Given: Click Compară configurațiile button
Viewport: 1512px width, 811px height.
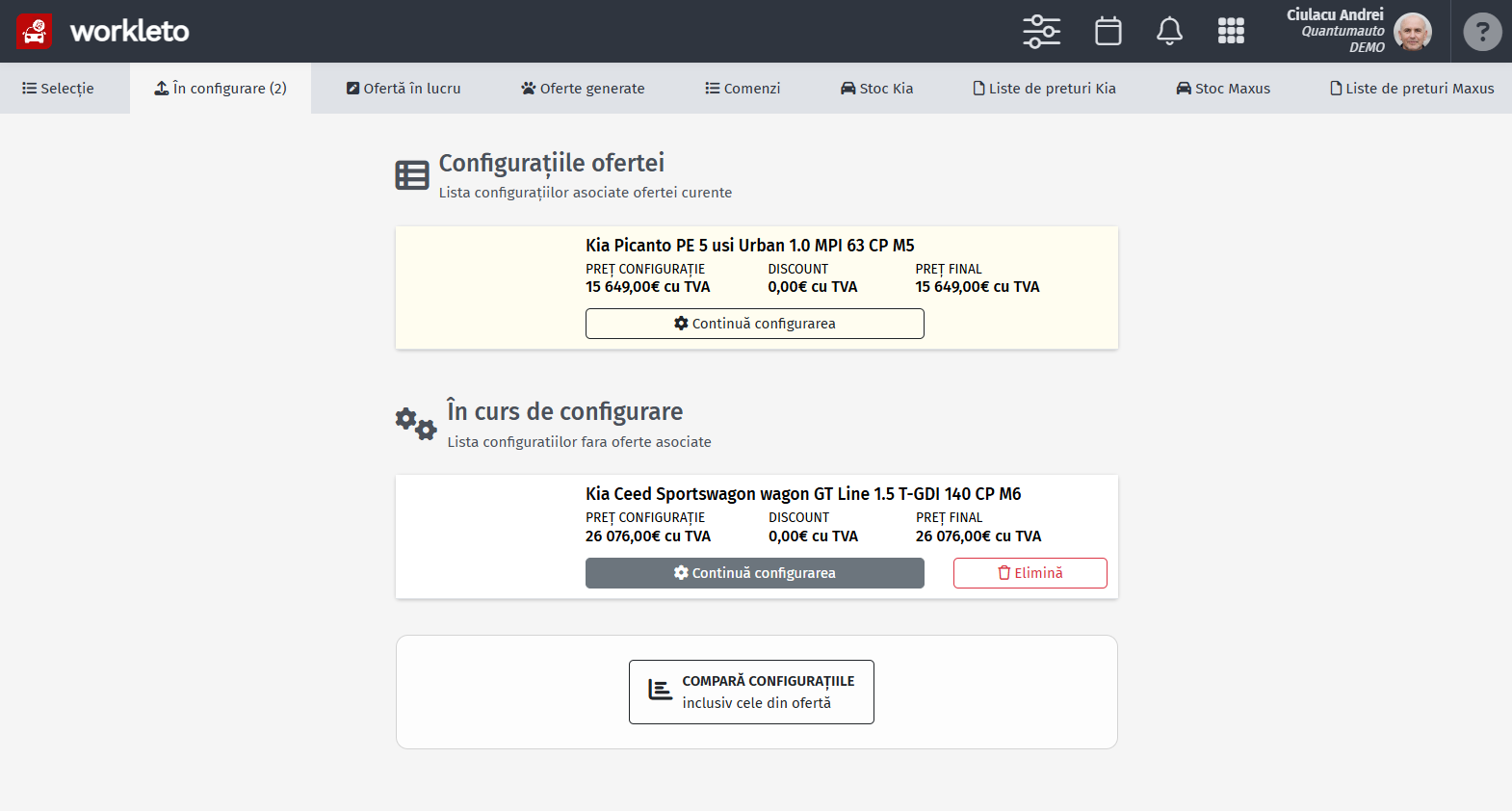Looking at the screenshot, I should (751, 692).
